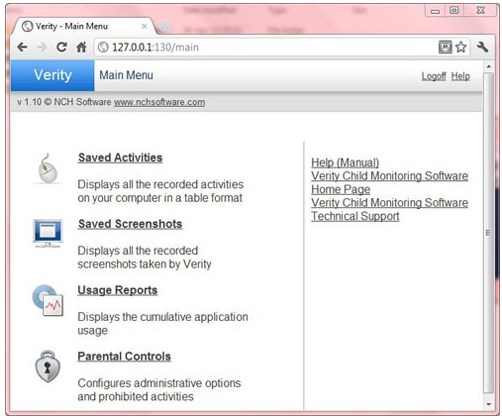The width and height of the screenshot is (502, 418).
Task: Click the mouse icon beside Saved Activities
Action: 48,168
